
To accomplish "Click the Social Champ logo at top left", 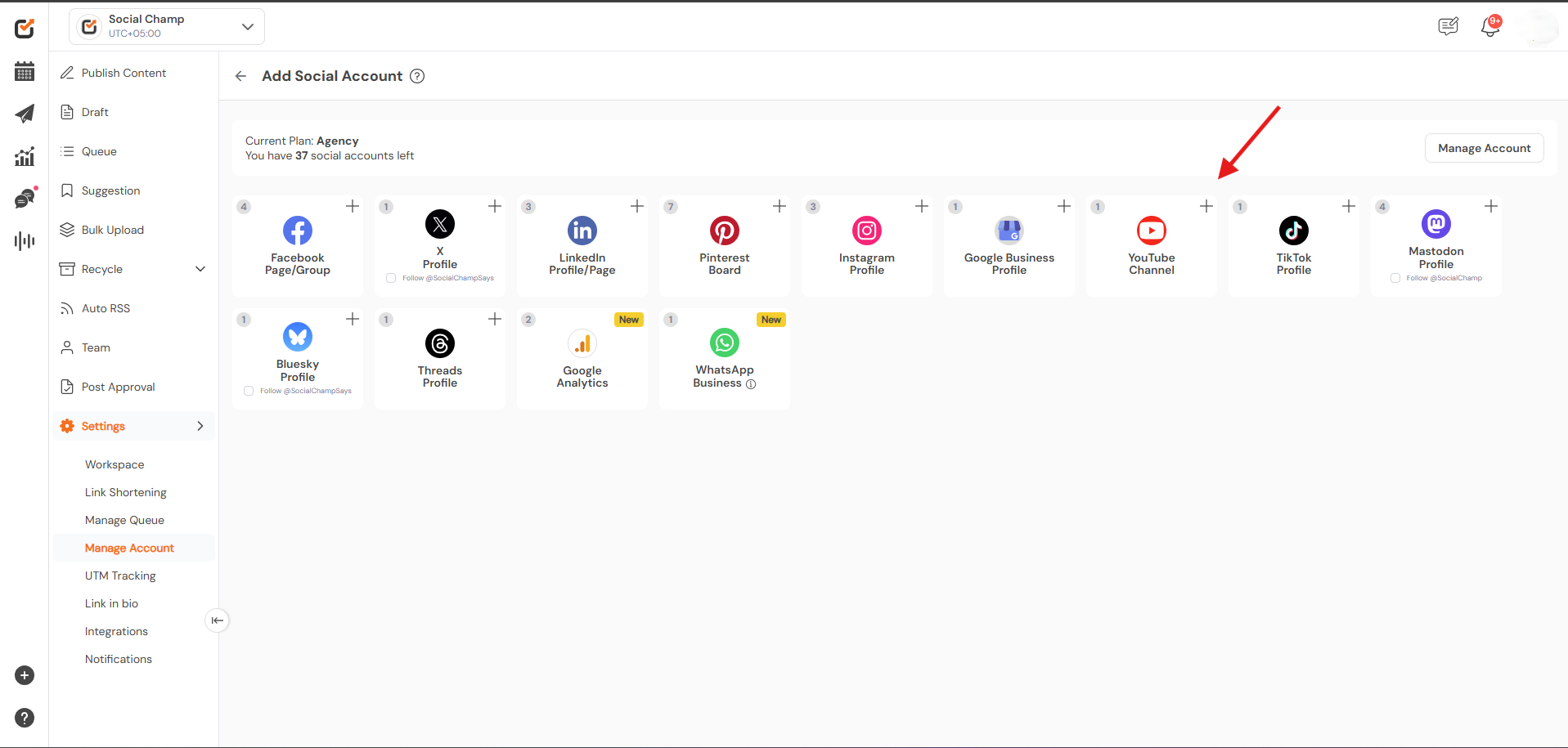I will tap(25, 29).
